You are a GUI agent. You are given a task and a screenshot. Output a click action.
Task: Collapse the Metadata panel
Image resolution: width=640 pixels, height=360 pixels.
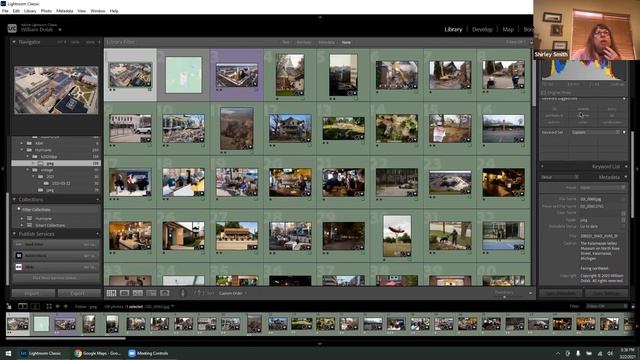[626, 177]
